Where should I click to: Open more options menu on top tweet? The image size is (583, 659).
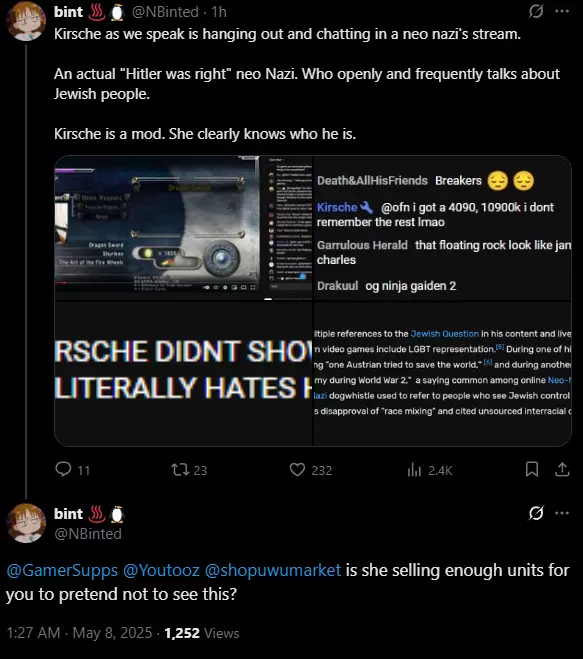562,11
